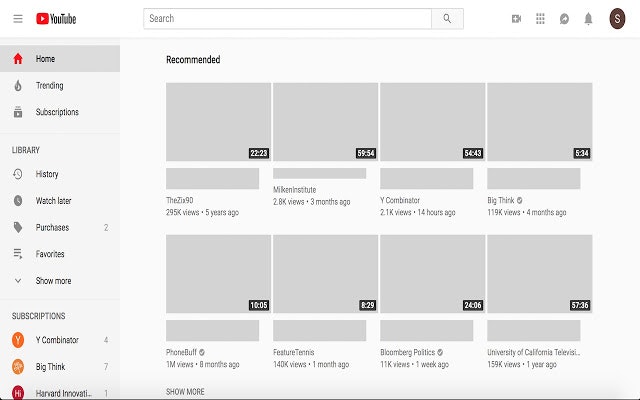The image size is (640, 400).
Task: Click the verified badge next to Big Think
Action: tap(519, 200)
